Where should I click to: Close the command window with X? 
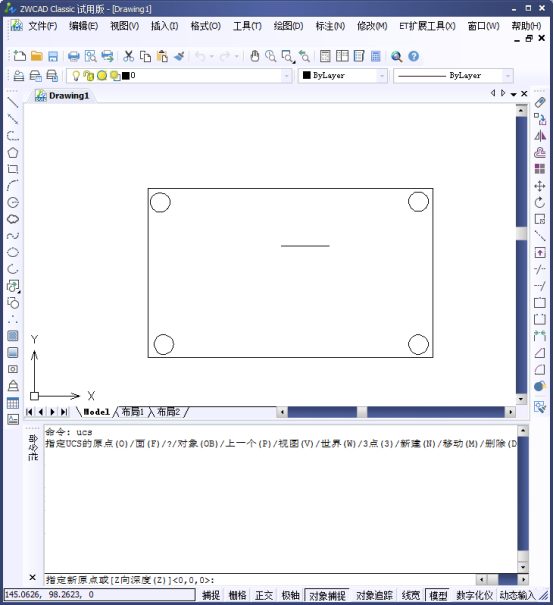(x=32, y=577)
